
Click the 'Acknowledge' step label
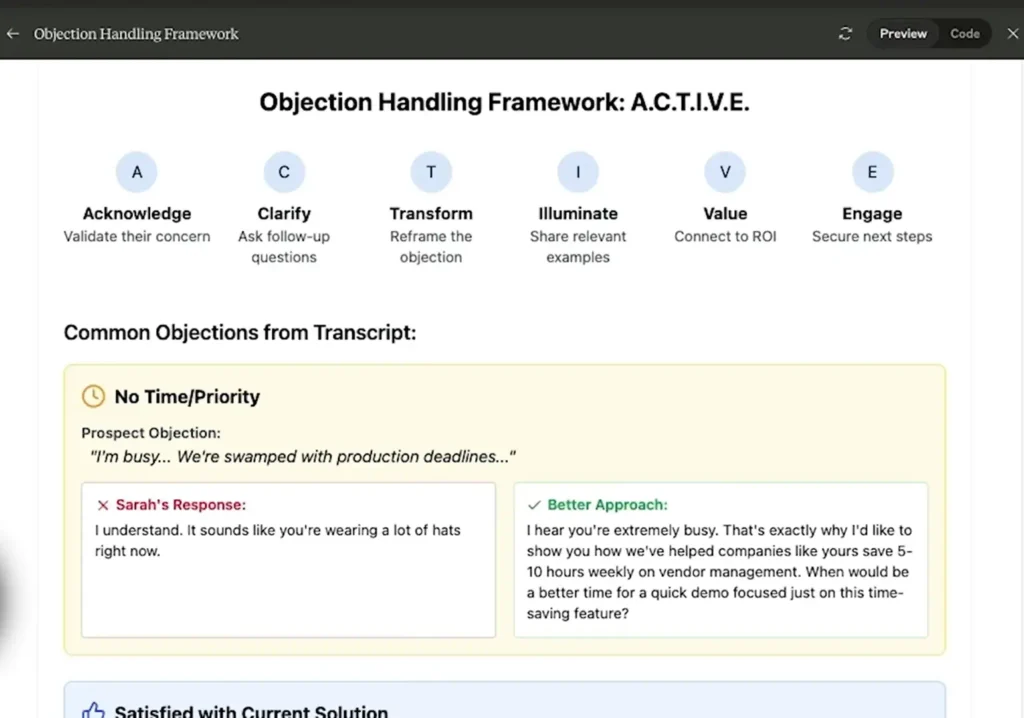click(136, 214)
